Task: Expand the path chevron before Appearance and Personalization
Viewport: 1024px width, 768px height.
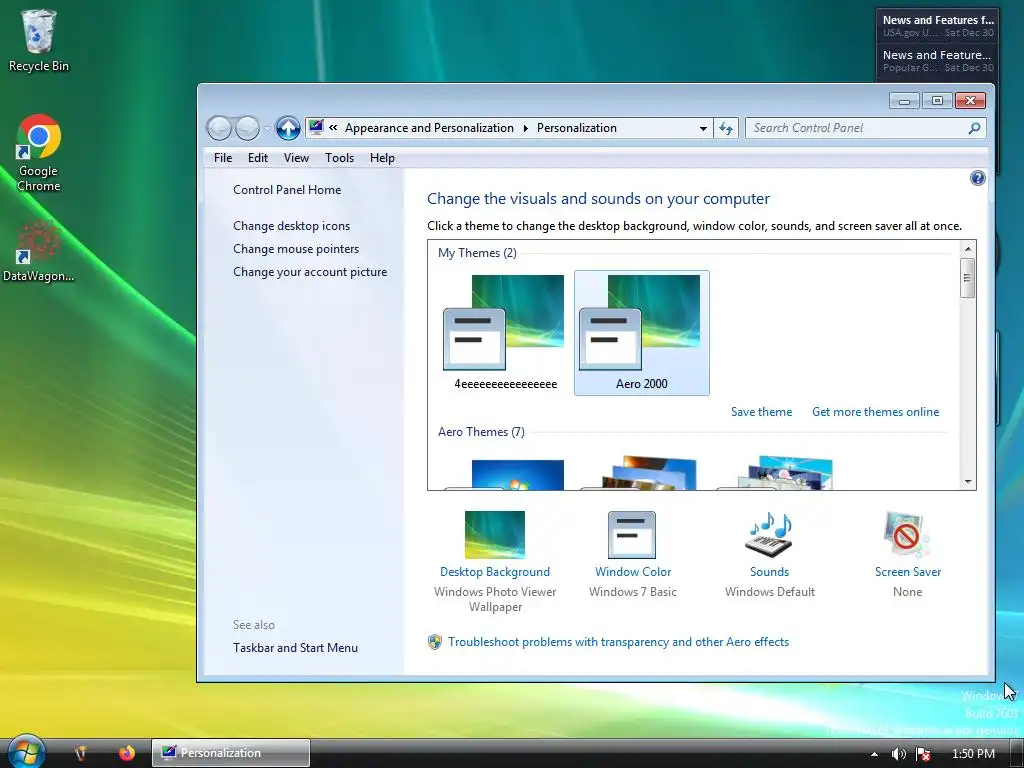Action: (333, 128)
